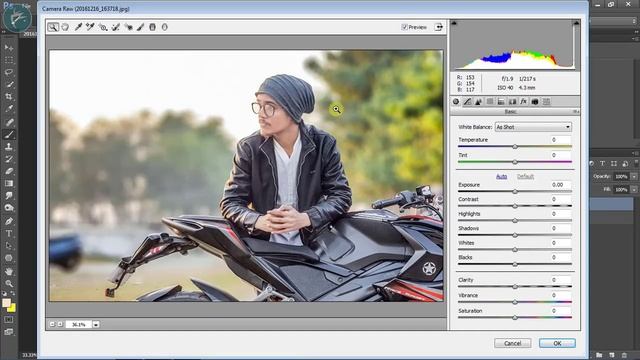Select the Red Eye Removal tool
Image resolution: width=640 pixels, height=360 pixels.
(x=128, y=27)
